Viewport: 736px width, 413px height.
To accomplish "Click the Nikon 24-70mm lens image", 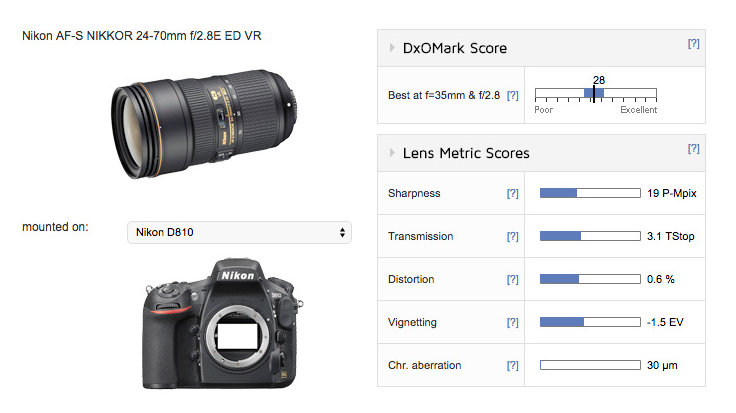I will point(205,124).
